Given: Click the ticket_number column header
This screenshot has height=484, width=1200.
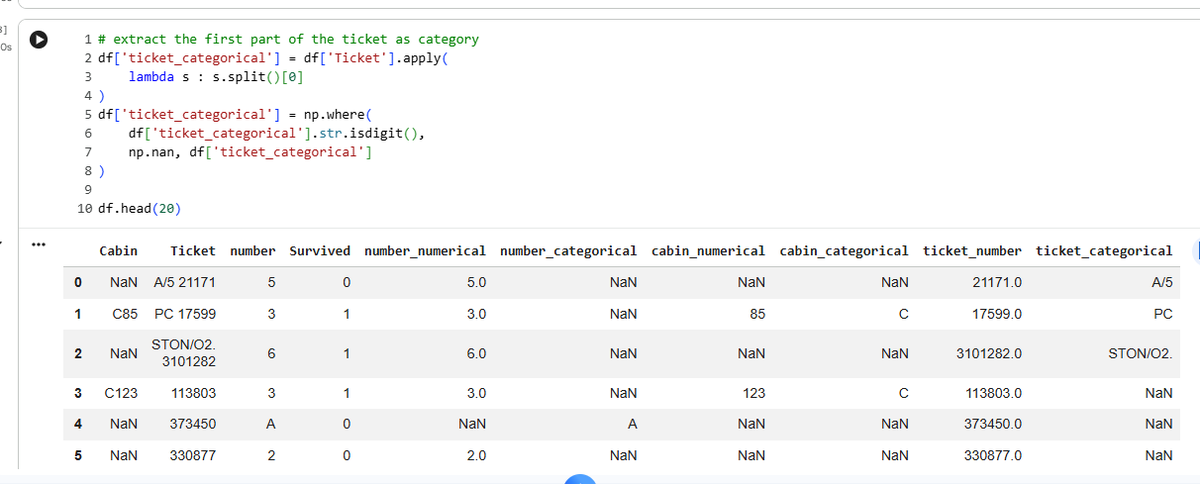Looking at the screenshot, I should tap(972, 250).
